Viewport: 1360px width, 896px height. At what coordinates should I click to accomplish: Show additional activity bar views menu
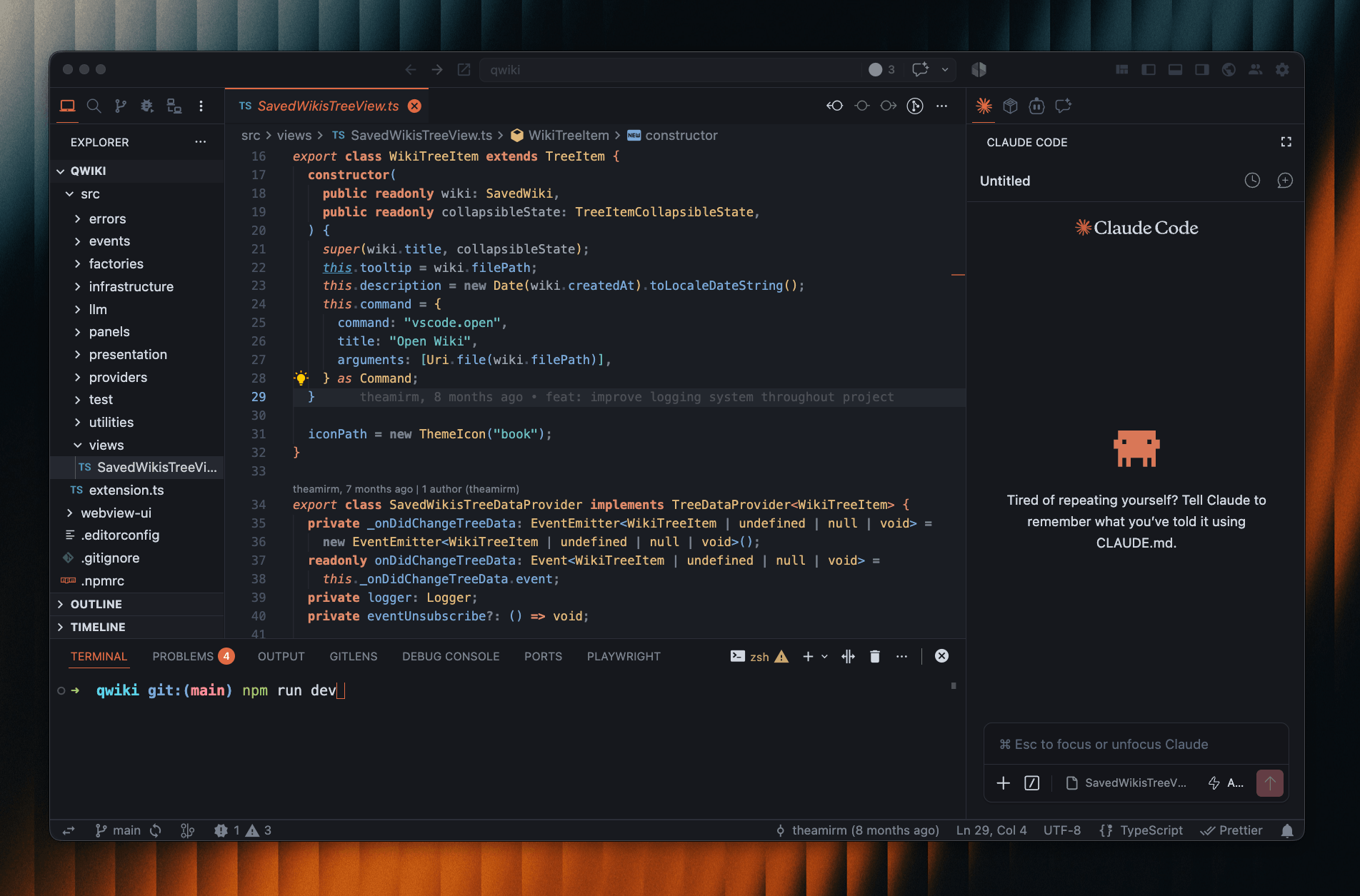[201, 106]
